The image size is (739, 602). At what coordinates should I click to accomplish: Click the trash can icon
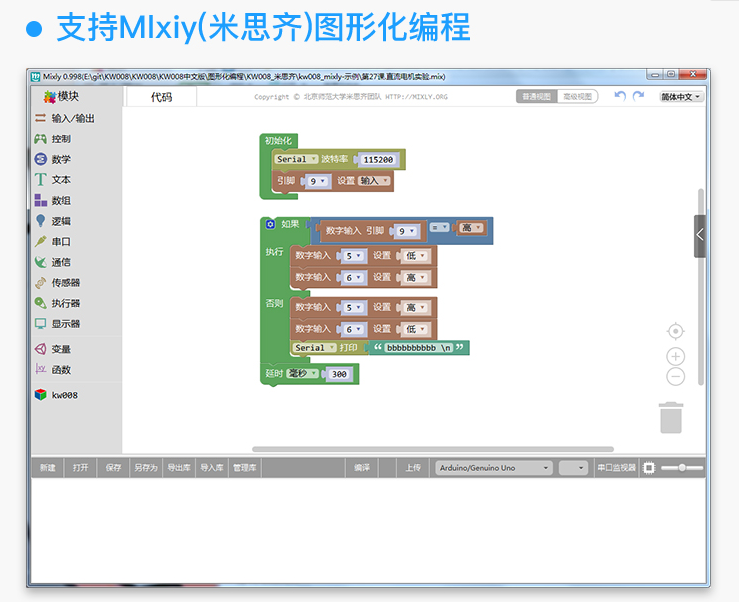671,418
